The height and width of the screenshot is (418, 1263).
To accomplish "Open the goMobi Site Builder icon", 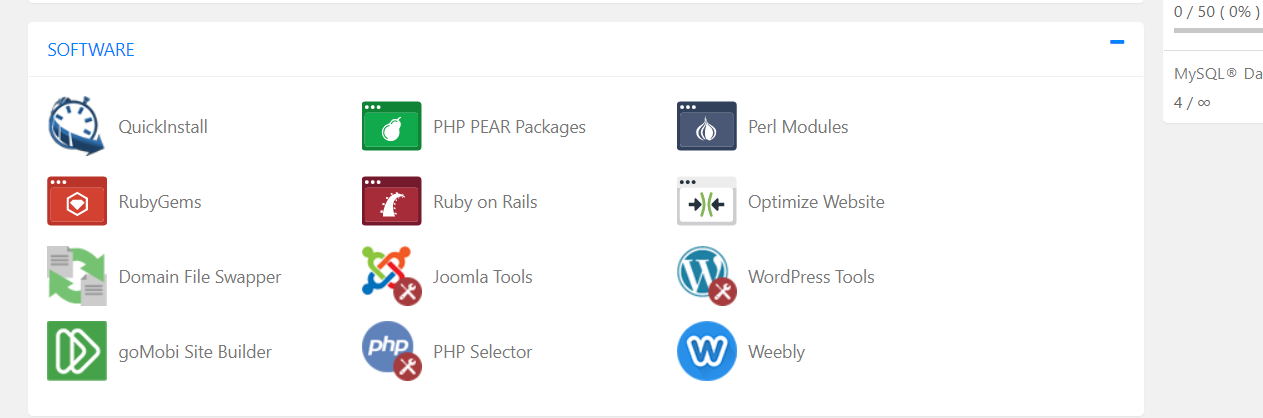I will point(76,351).
